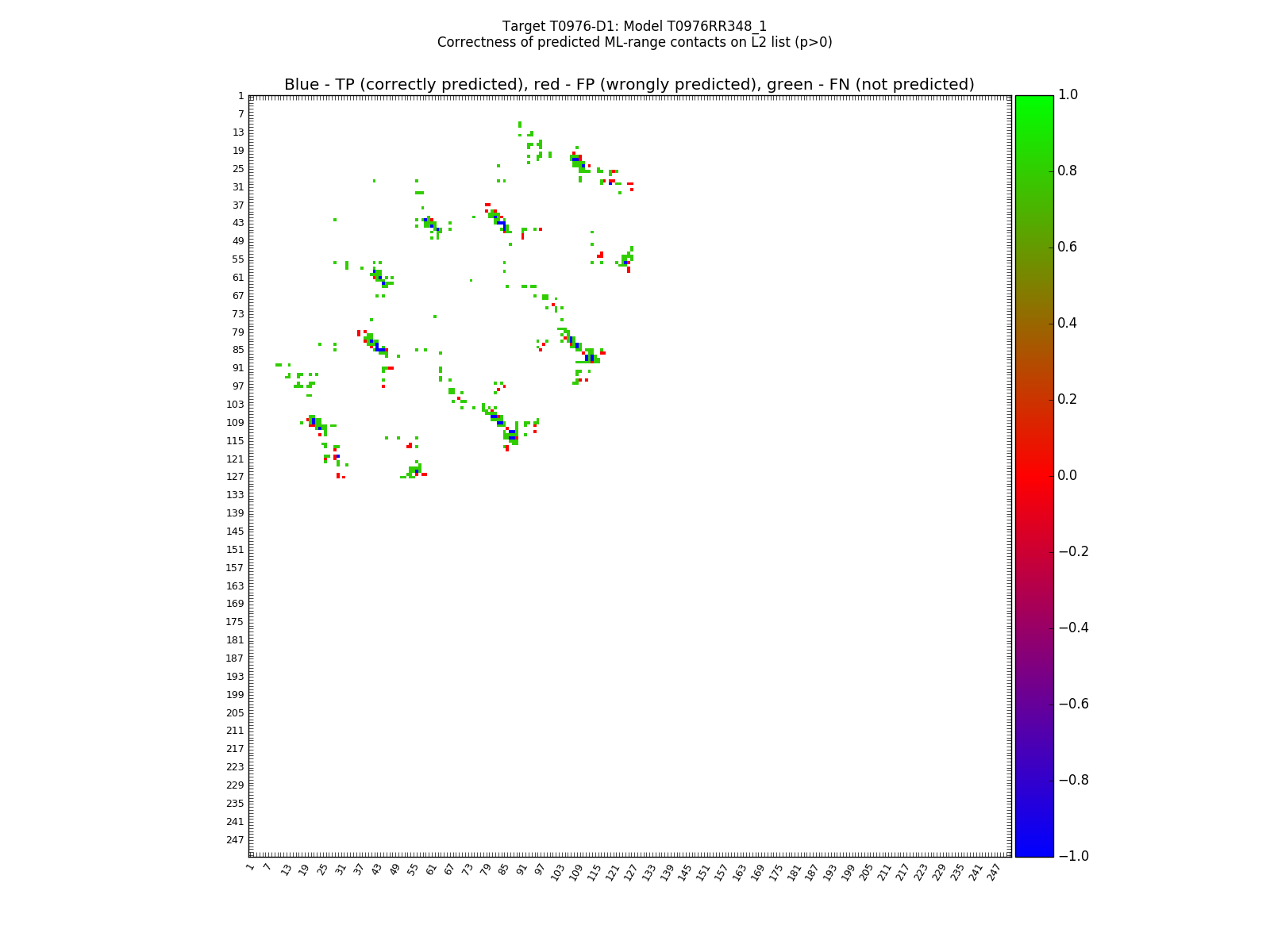Click the colorbar tick label 0.6

pyautogui.click(x=1068, y=247)
